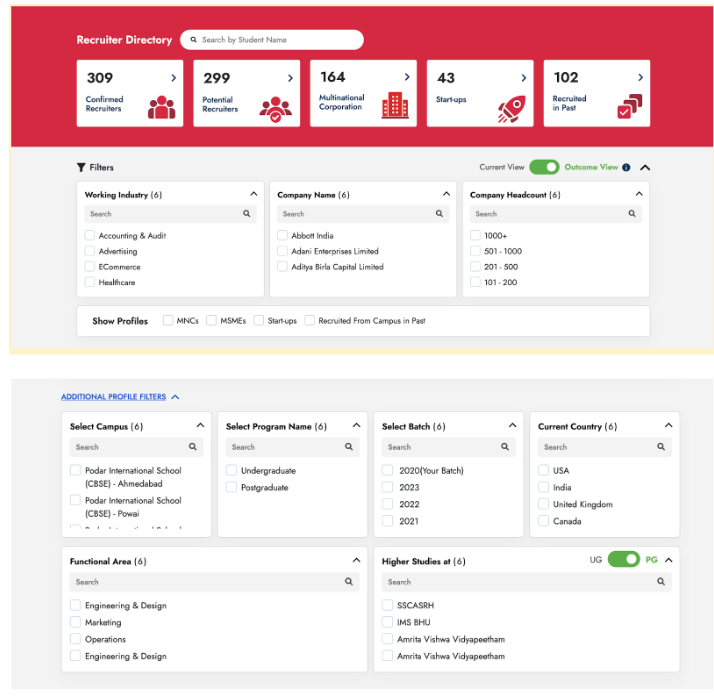Click the Start-ups rocket icon
The width and height of the screenshot is (714, 700).
coord(511,108)
